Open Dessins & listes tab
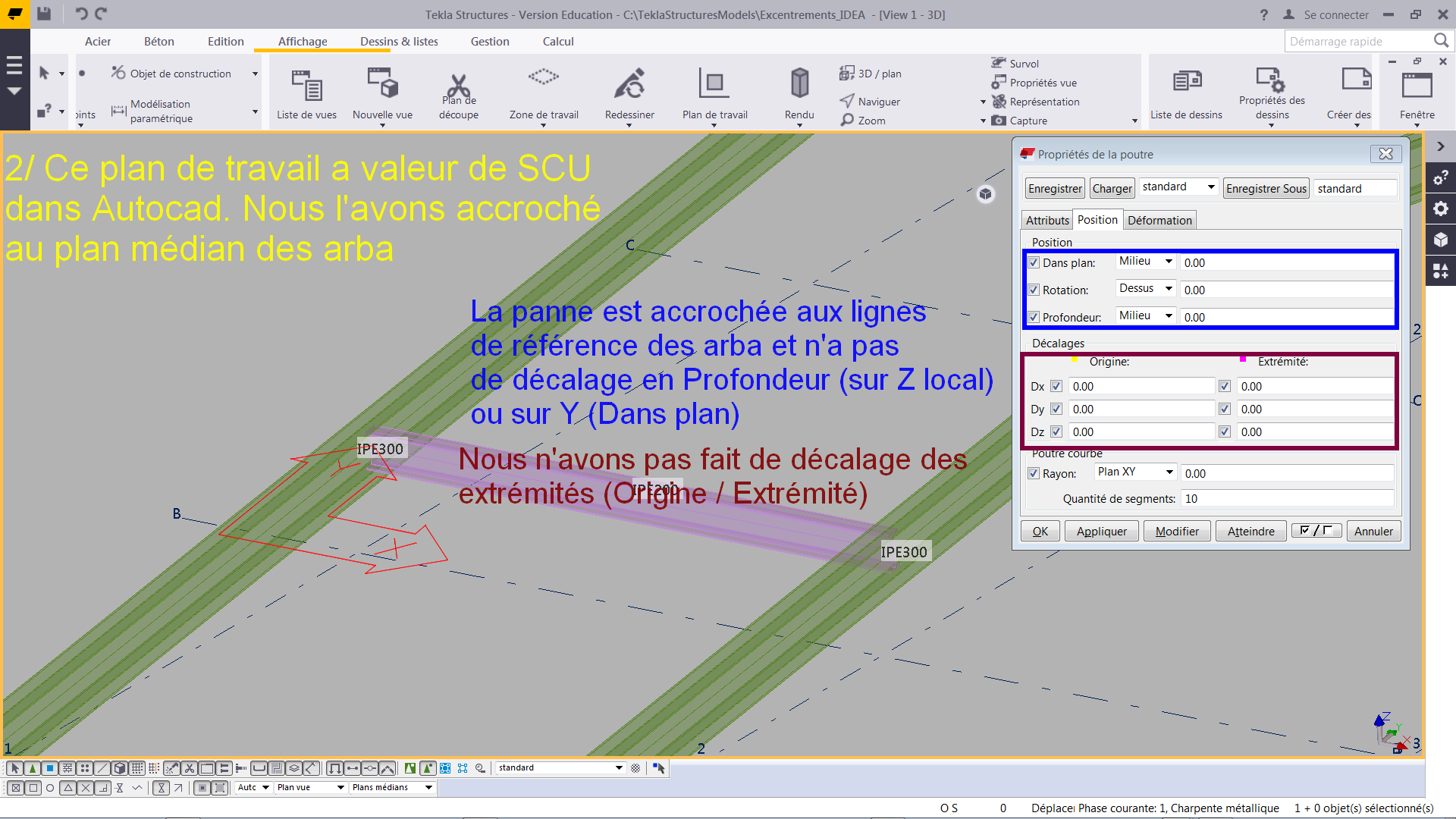Viewport: 1456px width, 819px height. (x=399, y=42)
